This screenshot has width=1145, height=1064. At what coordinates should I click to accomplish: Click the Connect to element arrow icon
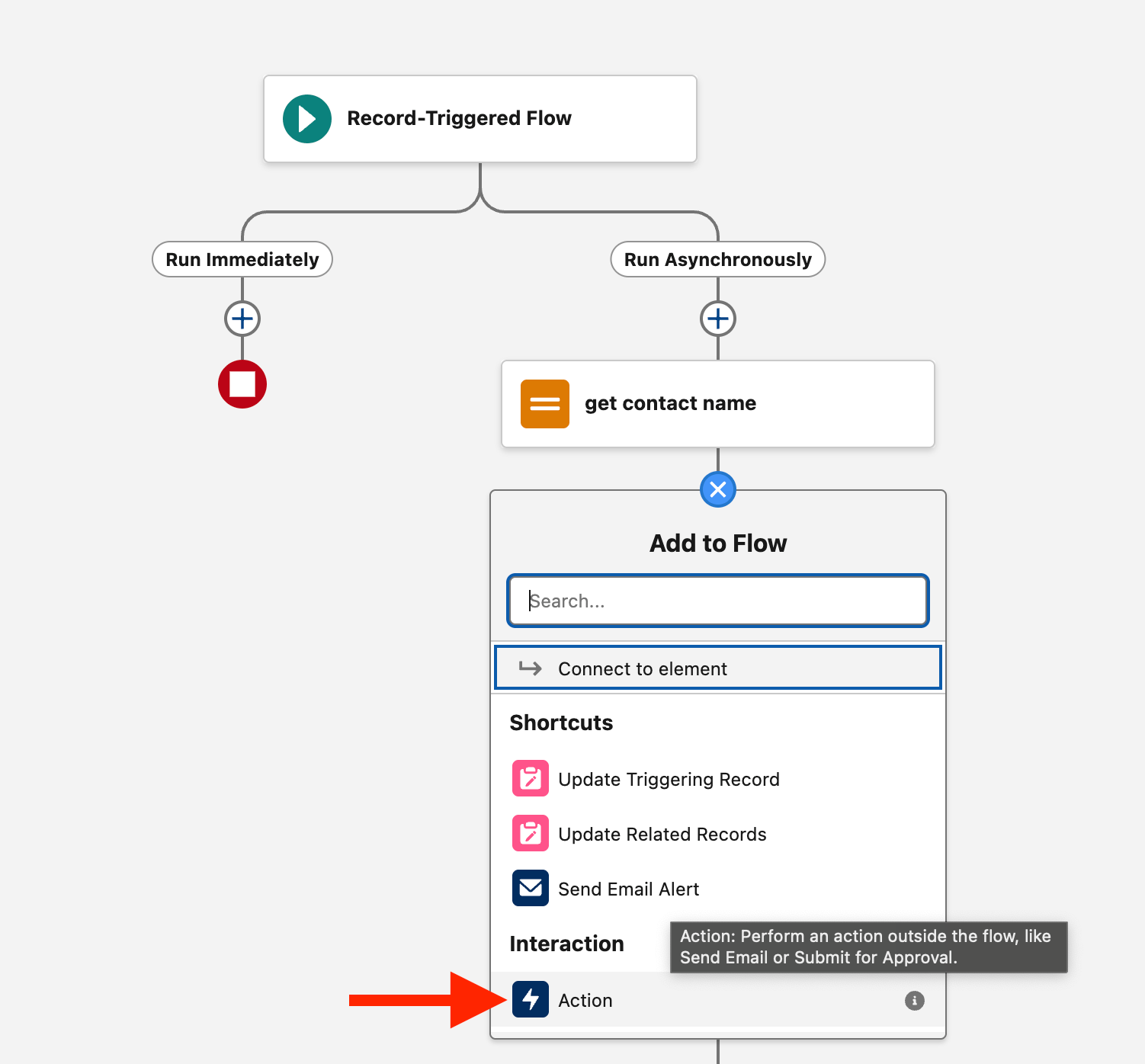coord(531,668)
